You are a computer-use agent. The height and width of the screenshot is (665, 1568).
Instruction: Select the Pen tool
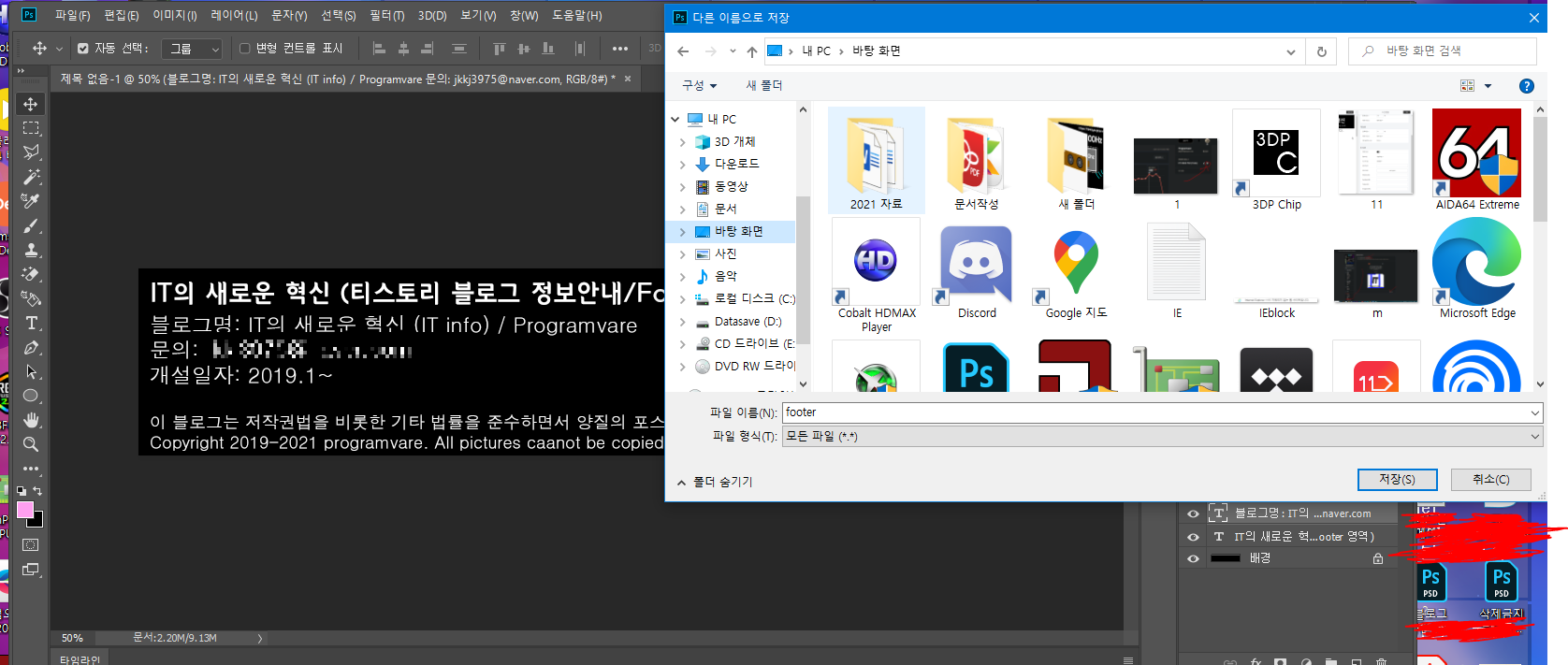click(31, 347)
